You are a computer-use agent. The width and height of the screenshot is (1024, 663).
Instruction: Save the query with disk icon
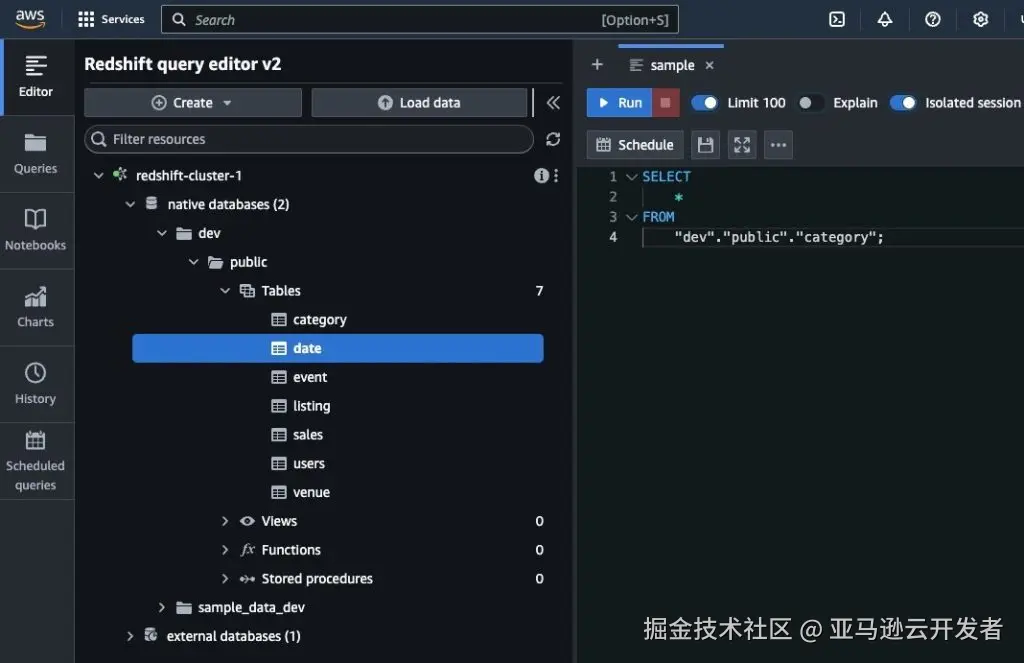coord(705,145)
